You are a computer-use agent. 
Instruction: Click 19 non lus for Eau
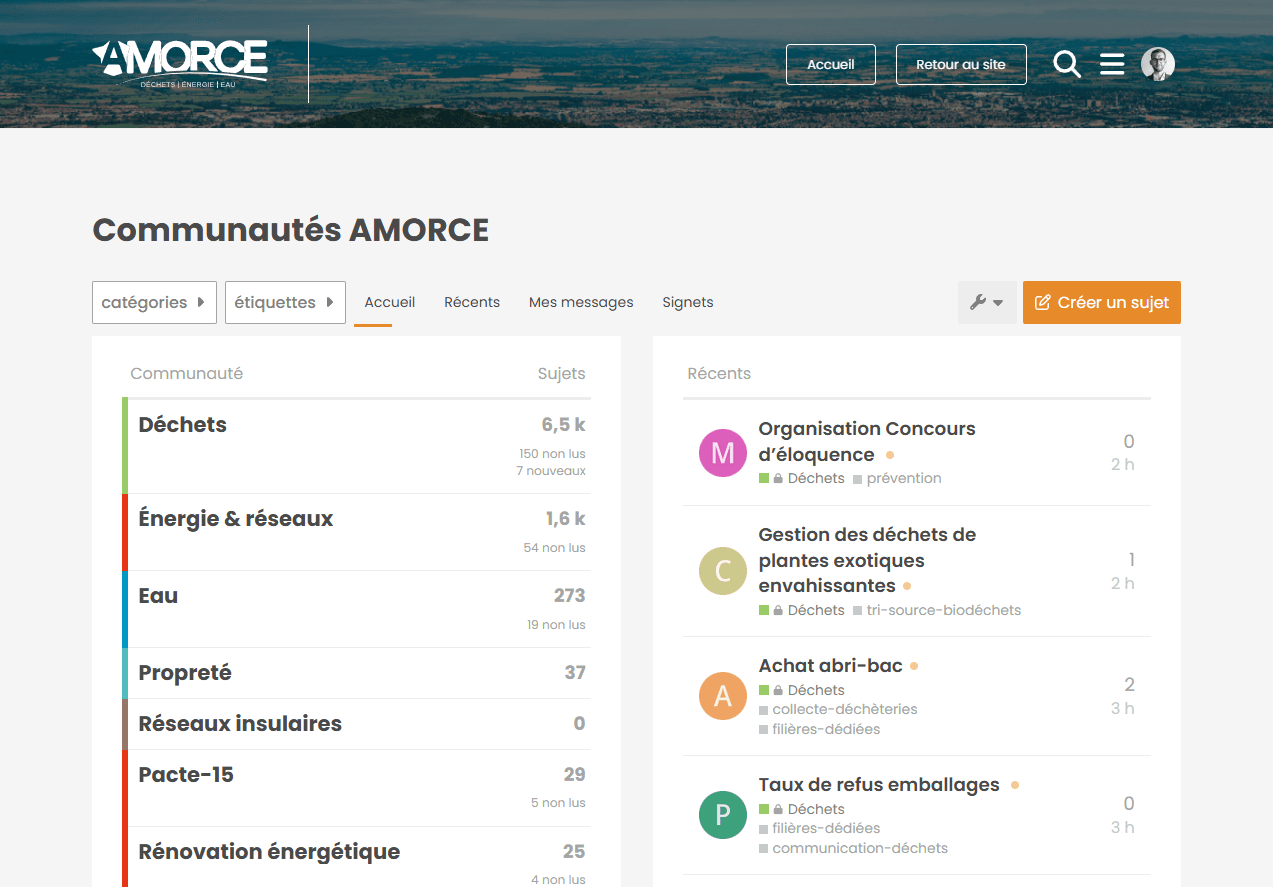(x=556, y=625)
